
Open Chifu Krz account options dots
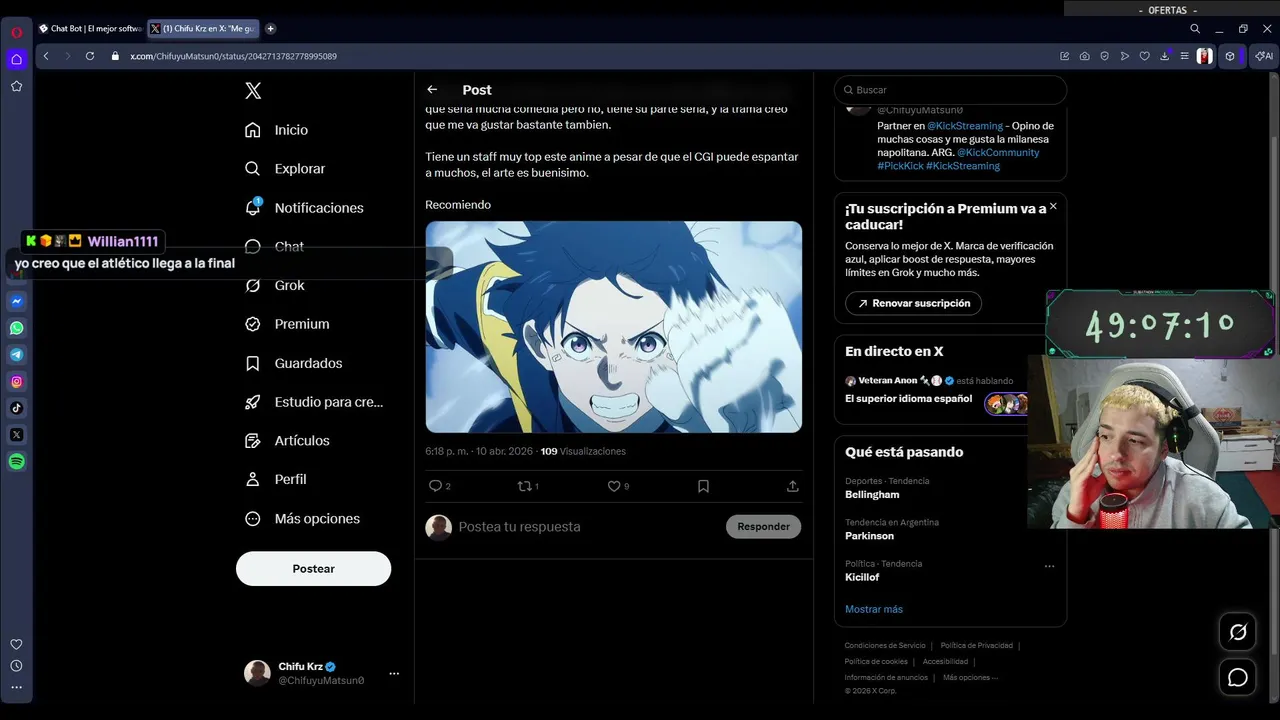pyautogui.click(x=394, y=673)
